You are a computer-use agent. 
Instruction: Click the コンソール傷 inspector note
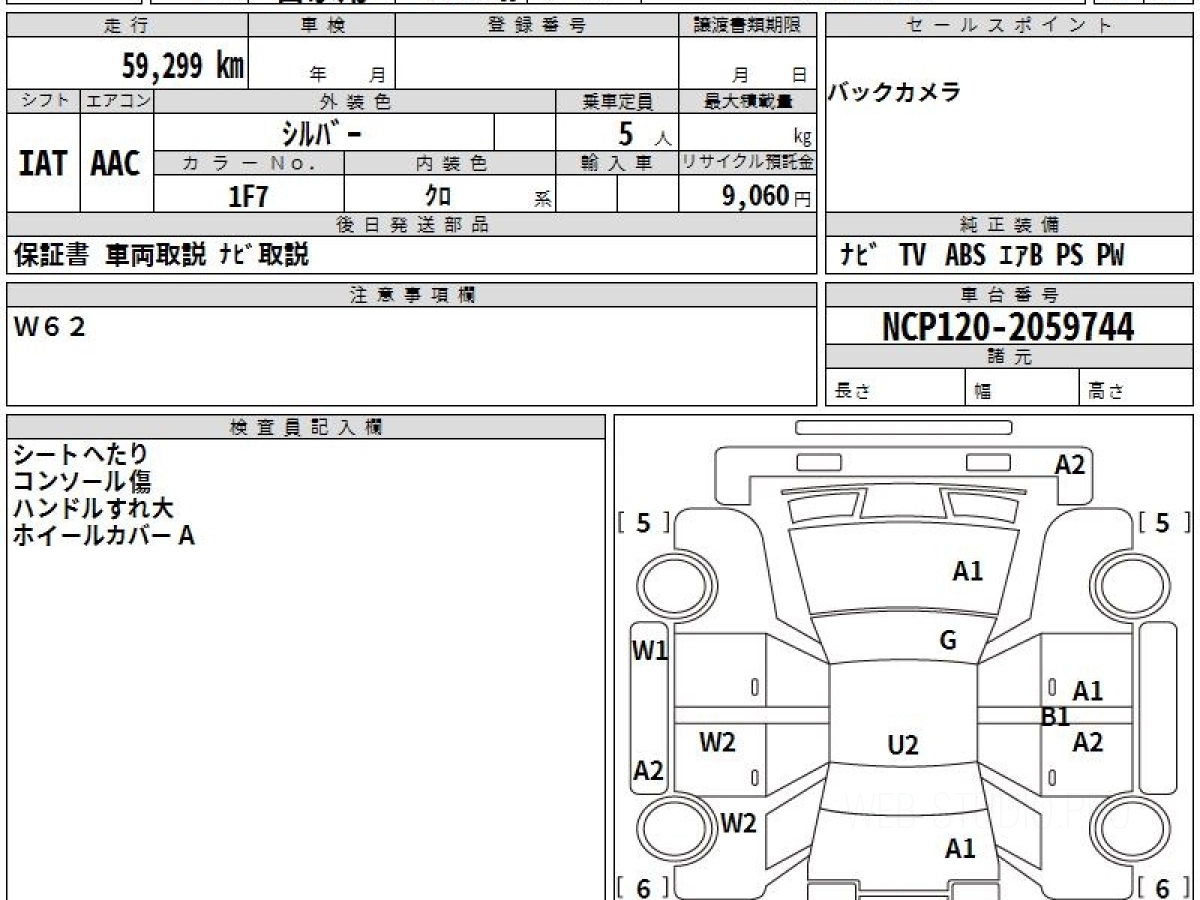[x=82, y=482]
